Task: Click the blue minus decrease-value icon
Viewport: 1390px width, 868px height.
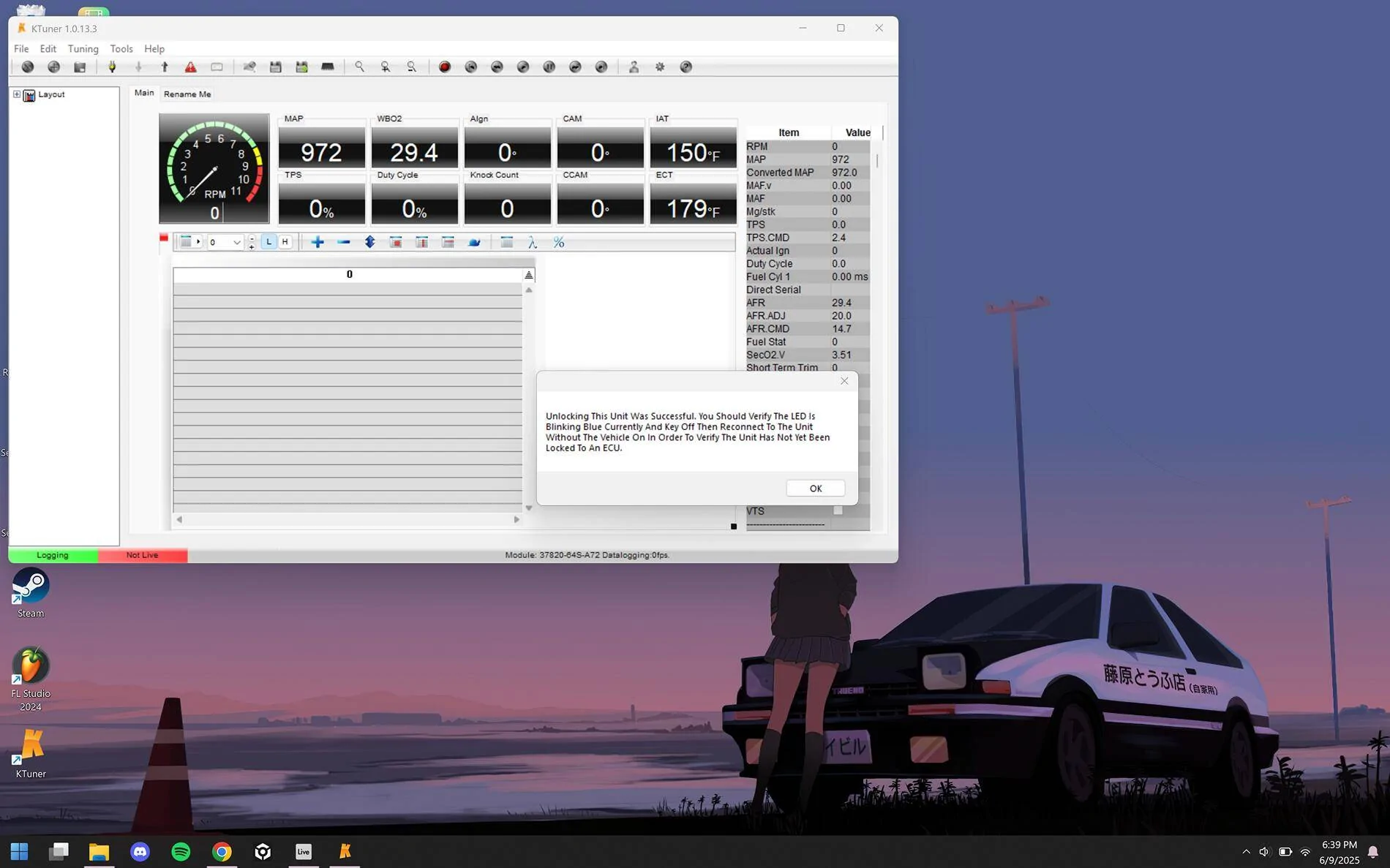Action: pos(344,242)
